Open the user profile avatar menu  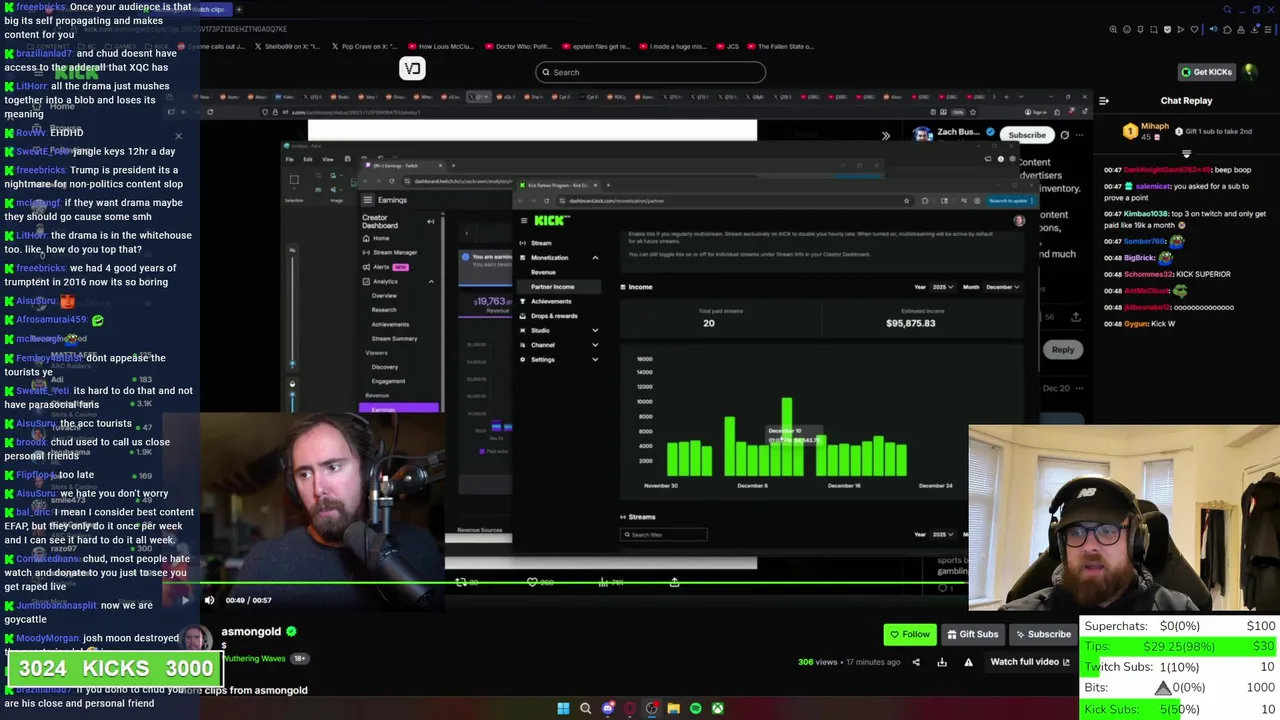[1250, 72]
